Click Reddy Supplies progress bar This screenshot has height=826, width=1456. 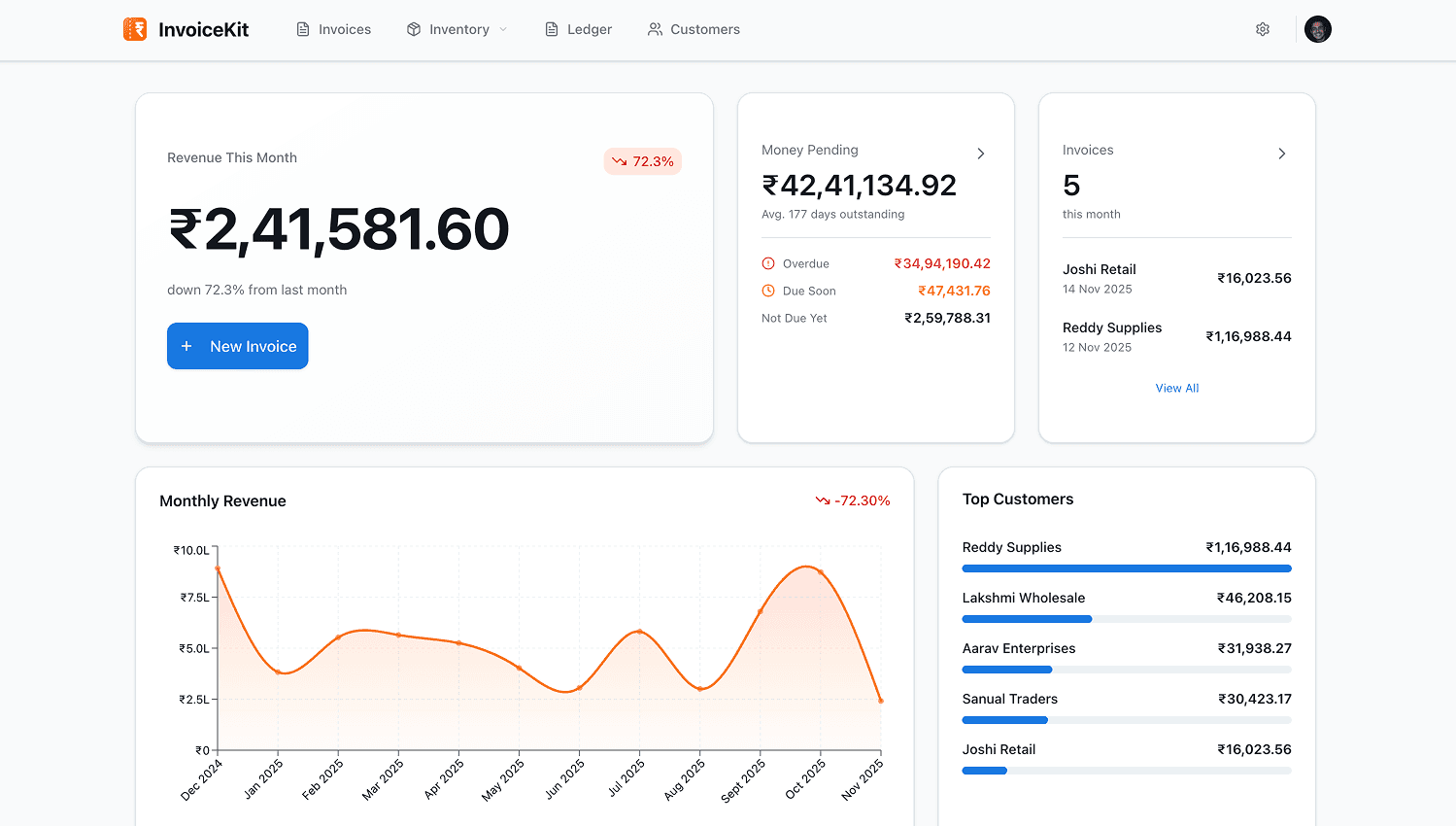1127,568
